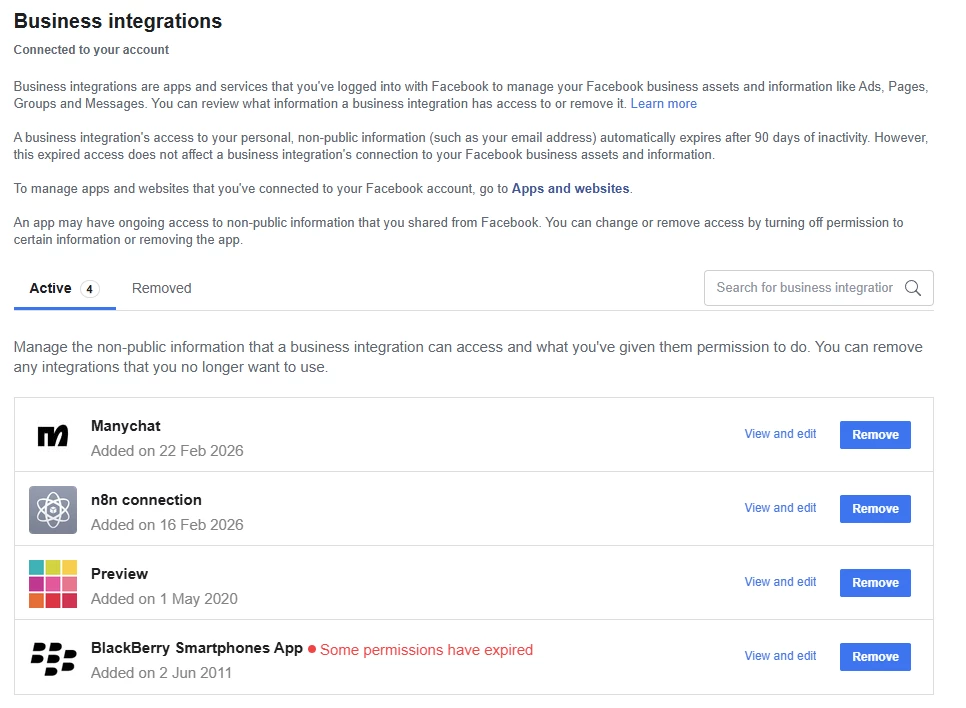Remove the BlackBerry Smartphones App

[x=875, y=657]
